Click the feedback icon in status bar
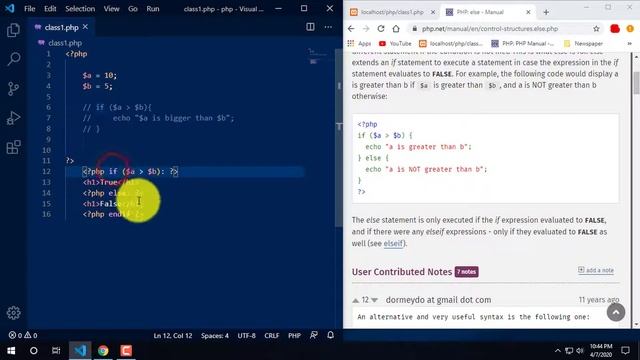Viewport: 640px width, 360px height. pos(313,335)
